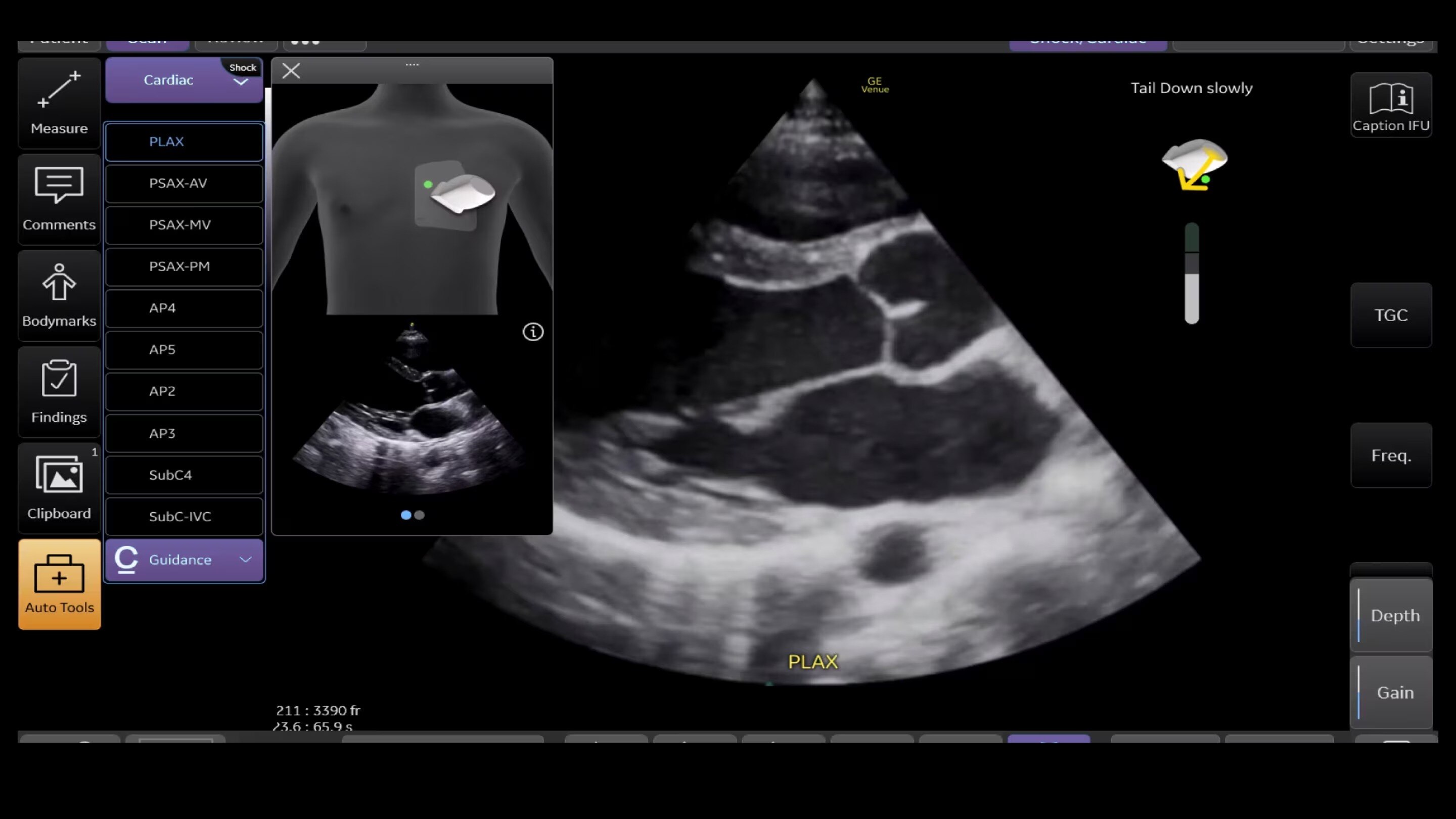Adjust the Depth control
The height and width of the screenshot is (819, 1456).
(x=1392, y=615)
